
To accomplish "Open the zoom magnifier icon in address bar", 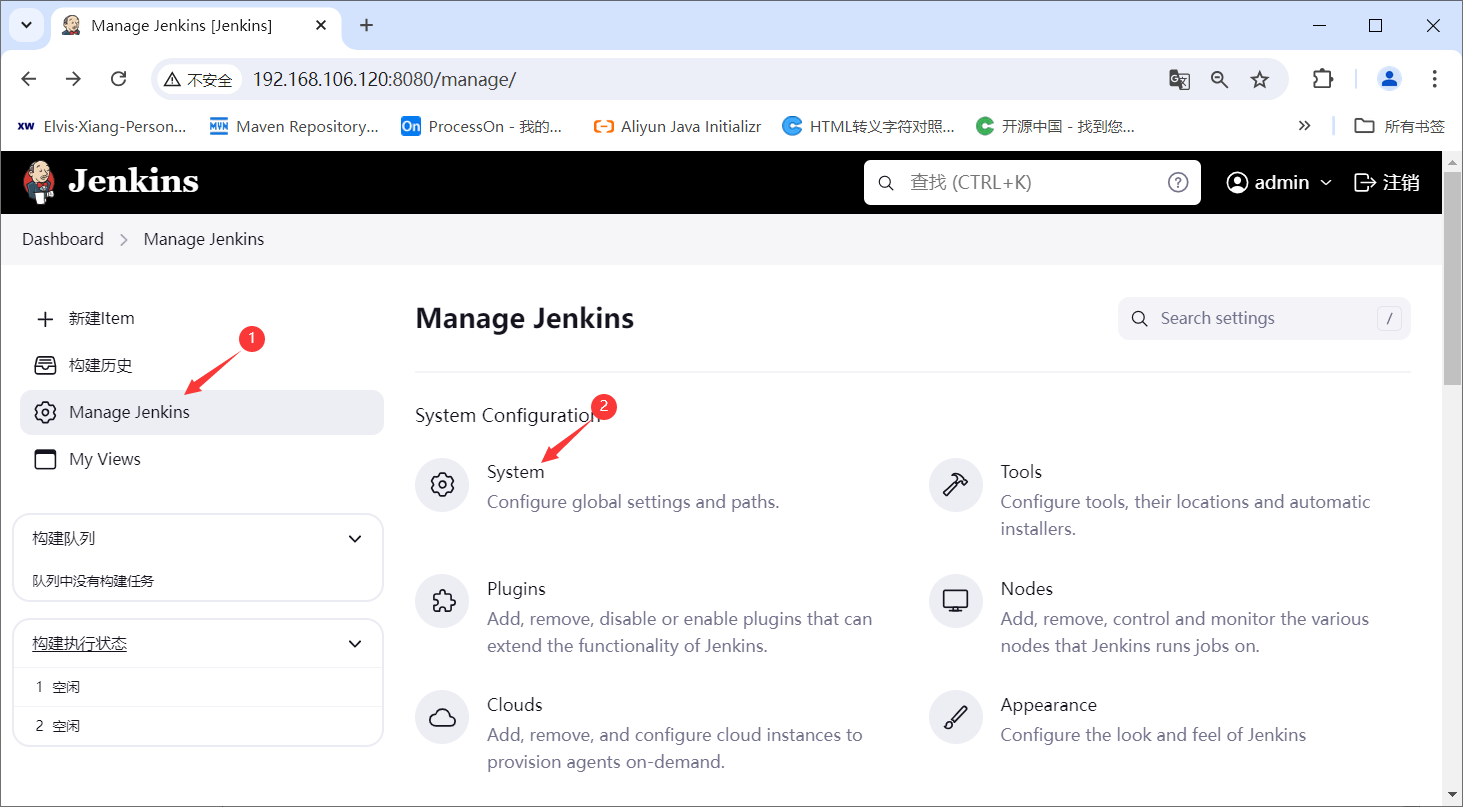I will (1219, 79).
